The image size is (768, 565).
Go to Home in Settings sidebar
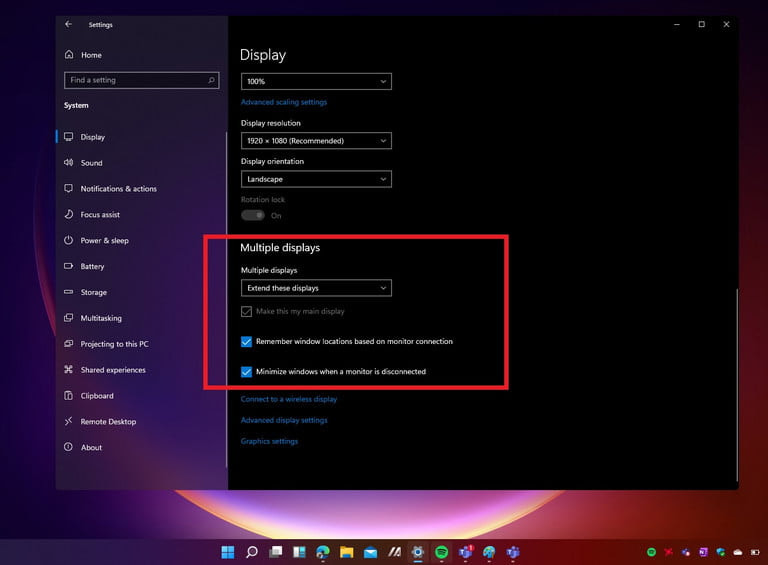pyautogui.click(x=91, y=55)
